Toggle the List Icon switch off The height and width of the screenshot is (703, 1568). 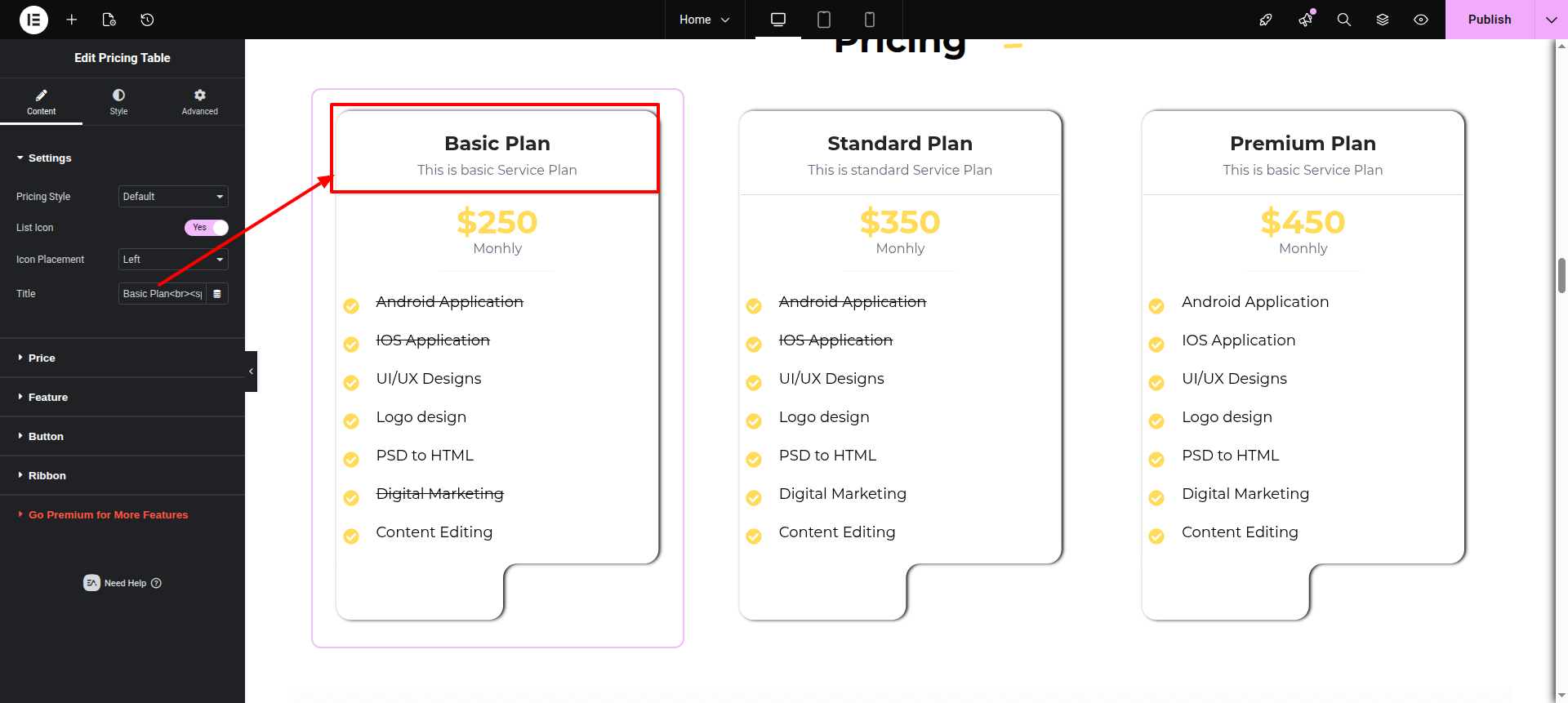coord(206,228)
